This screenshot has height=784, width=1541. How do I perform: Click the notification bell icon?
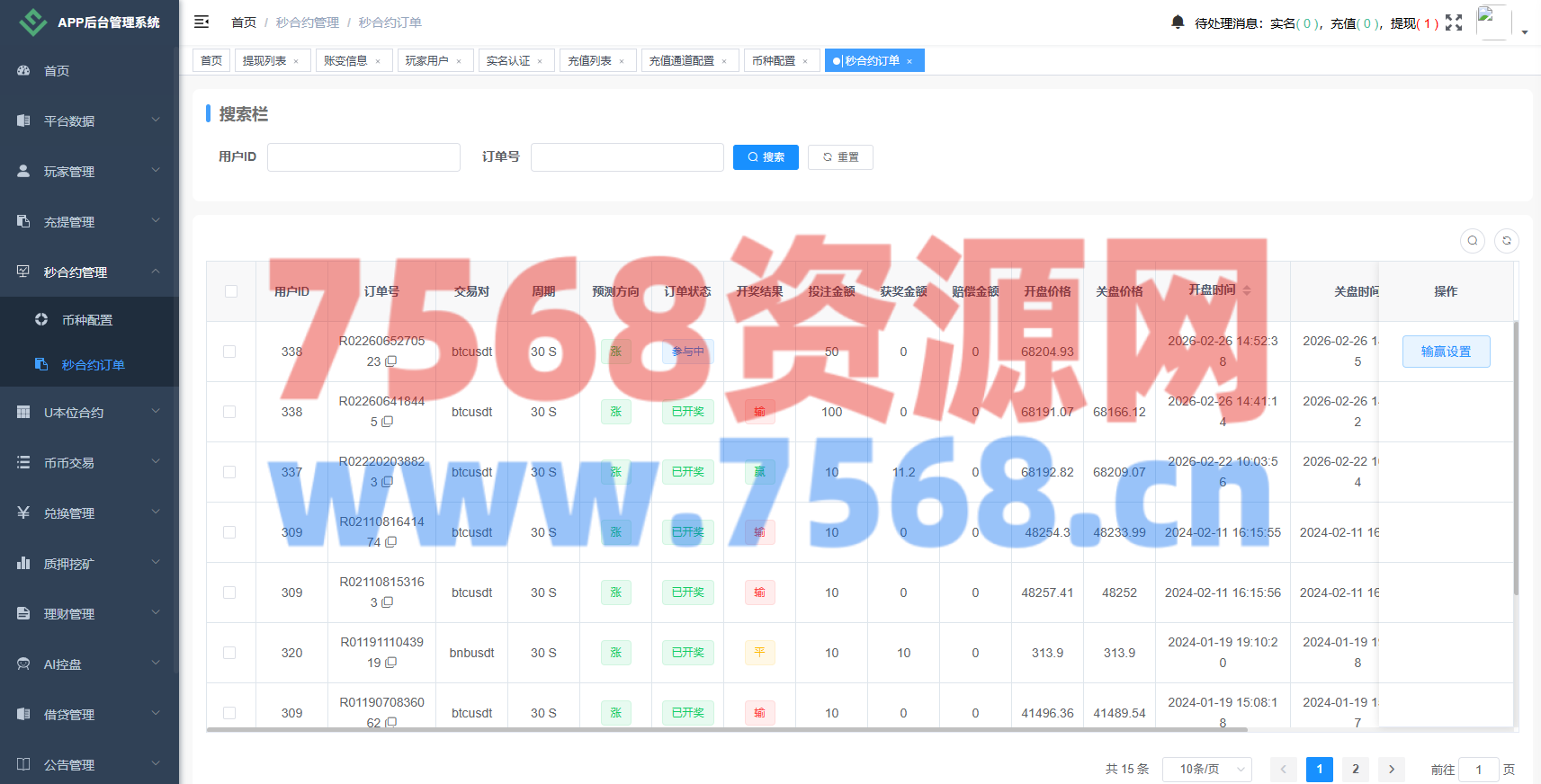pyautogui.click(x=1178, y=22)
